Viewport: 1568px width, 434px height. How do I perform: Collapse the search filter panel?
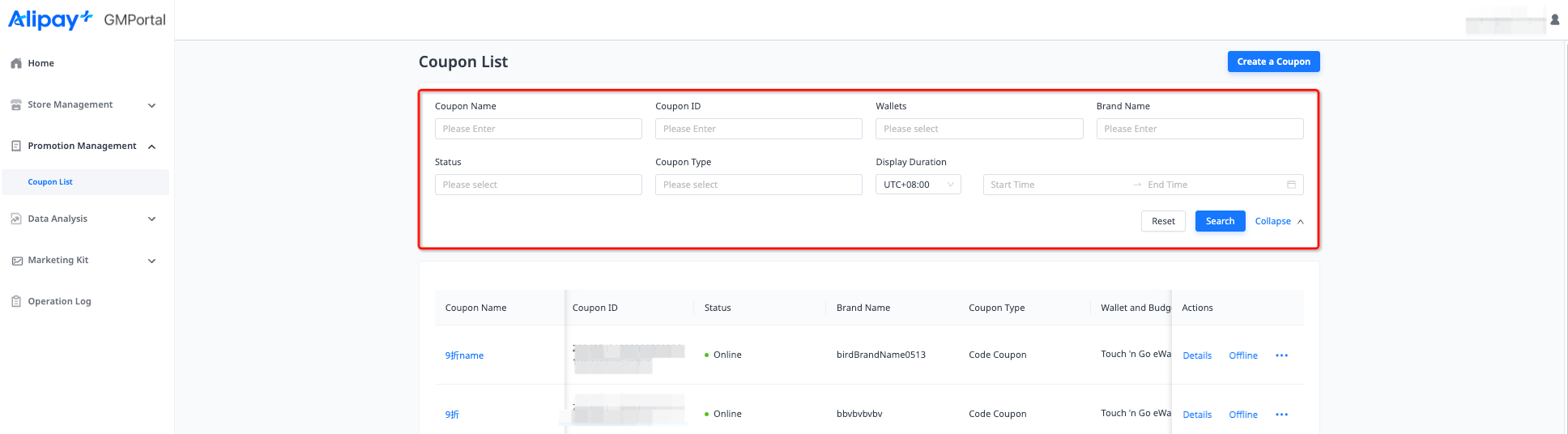(x=1279, y=221)
